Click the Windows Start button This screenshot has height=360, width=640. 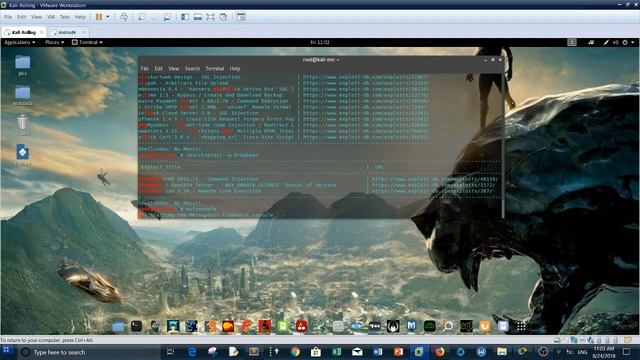(7, 351)
